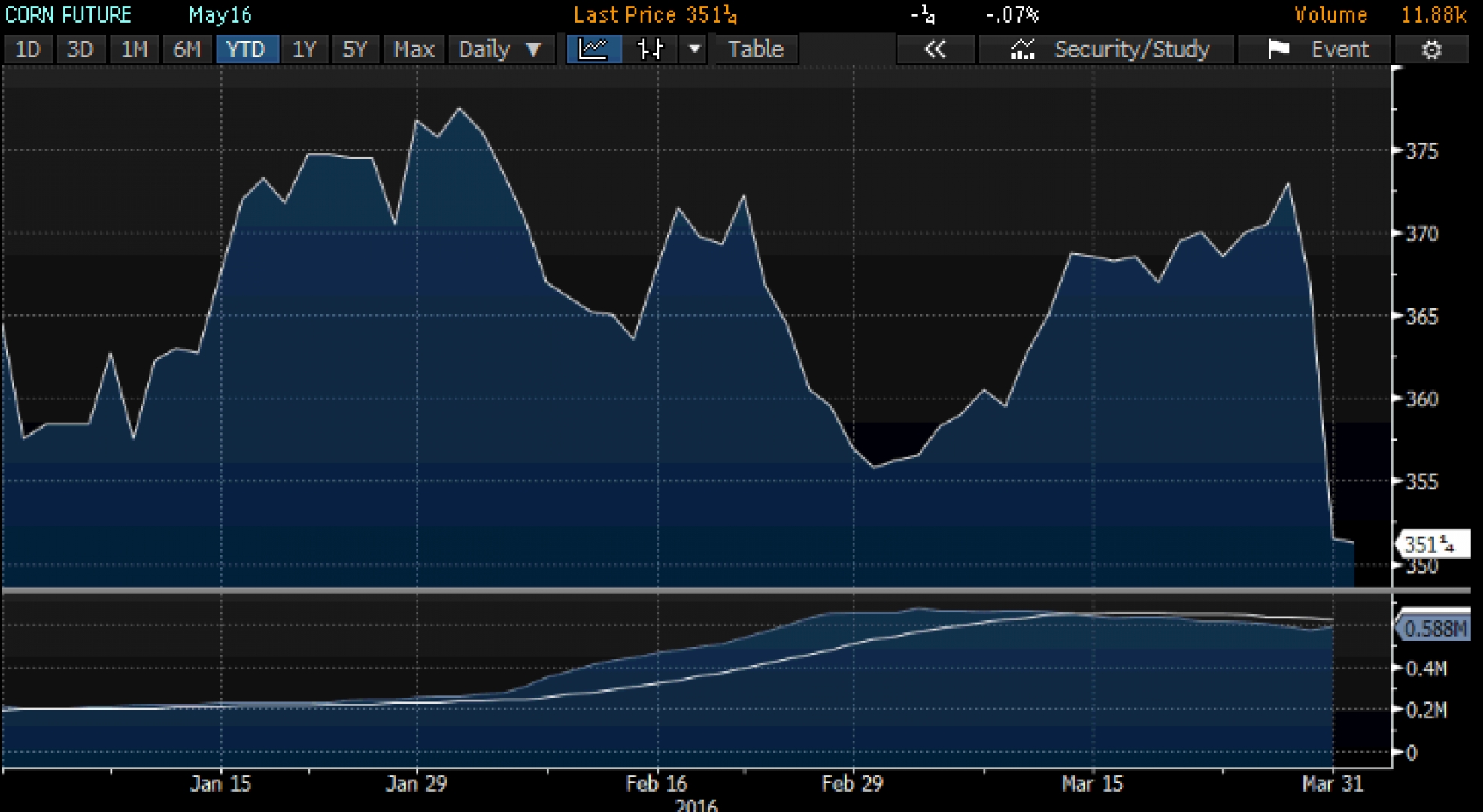Select the line chart type icon
The width and height of the screenshot is (1483, 812).
pyautogui.click(x=593, y=50)
